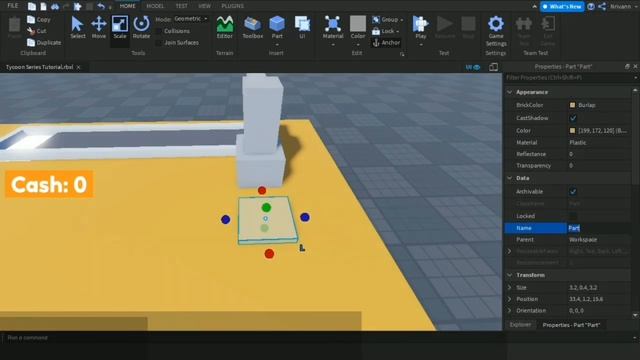This screenshot has width=640, height=360.
Task: Collapse the Data section
Action: [509, 178]
